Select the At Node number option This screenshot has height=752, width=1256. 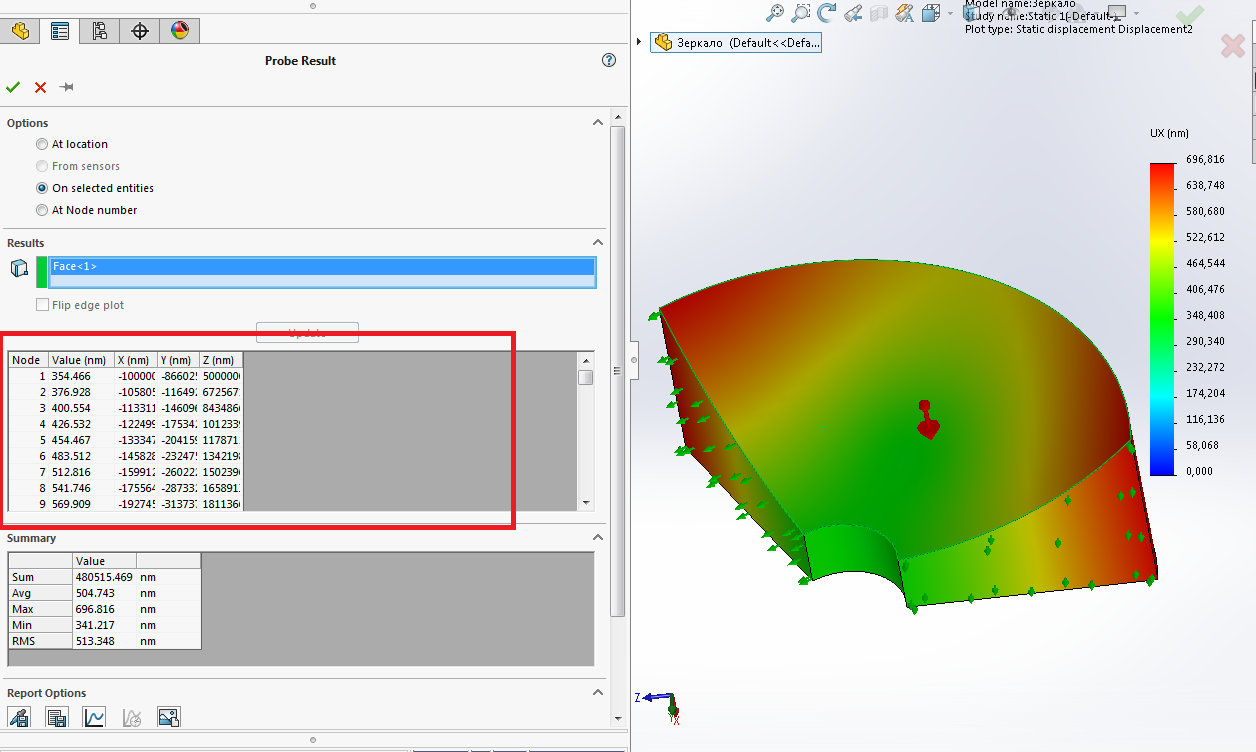click(x=41, y=210)
